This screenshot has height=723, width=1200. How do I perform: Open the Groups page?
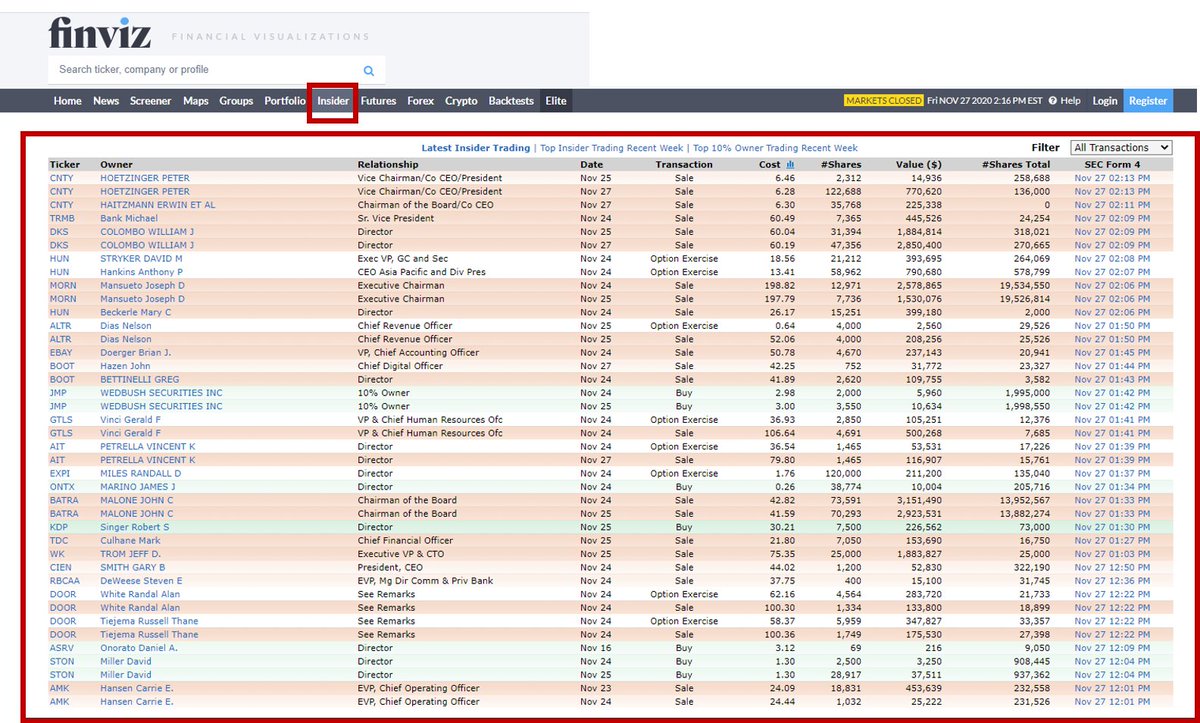(x=236, y=101)
